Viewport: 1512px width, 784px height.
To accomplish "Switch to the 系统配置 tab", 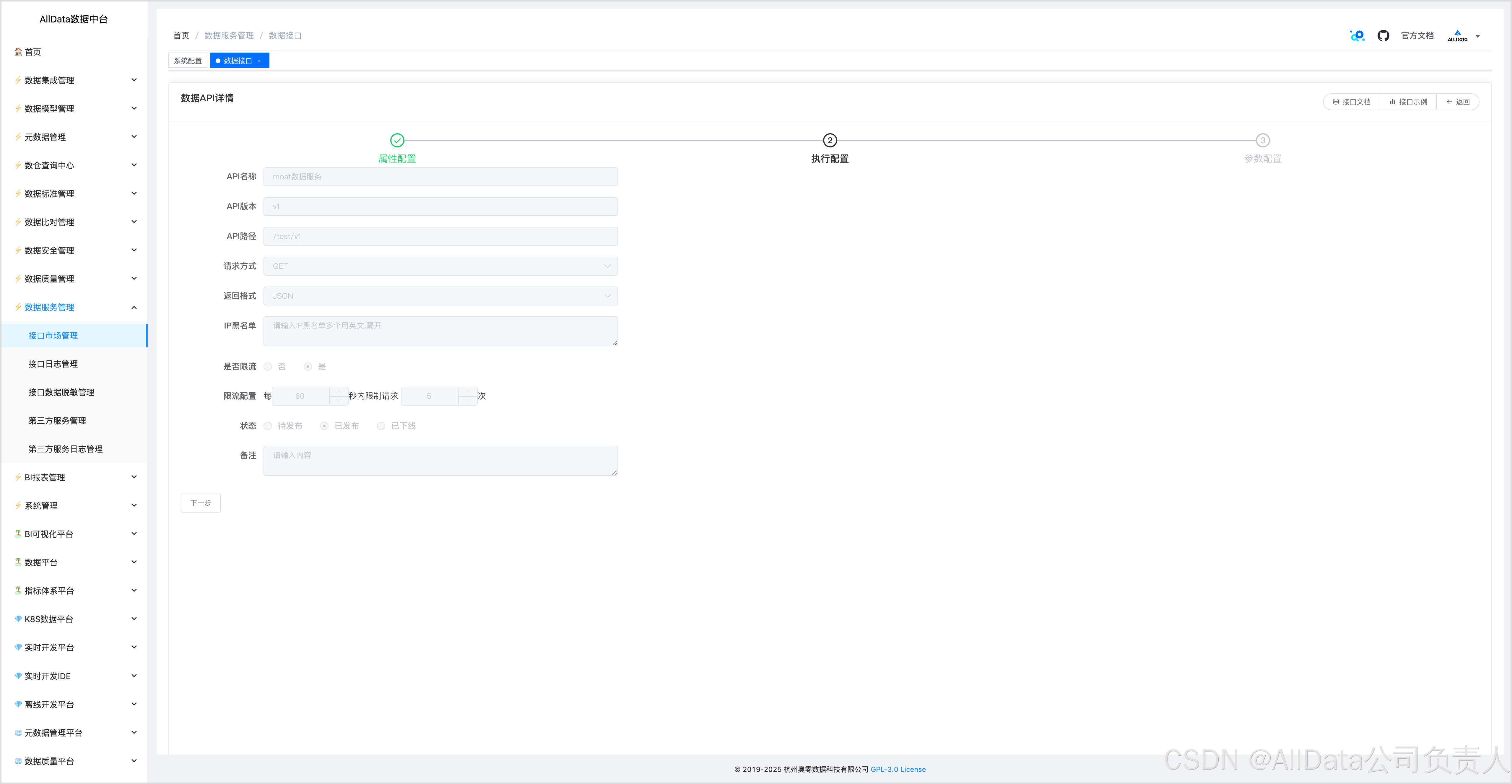I will click(188, 61).
